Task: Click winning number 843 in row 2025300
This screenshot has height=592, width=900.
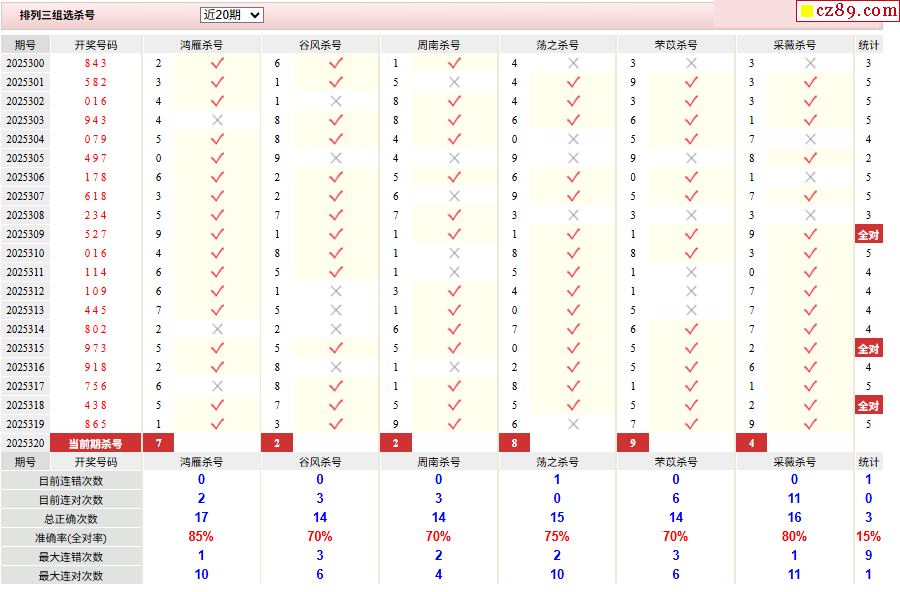Action: point(95,63)
